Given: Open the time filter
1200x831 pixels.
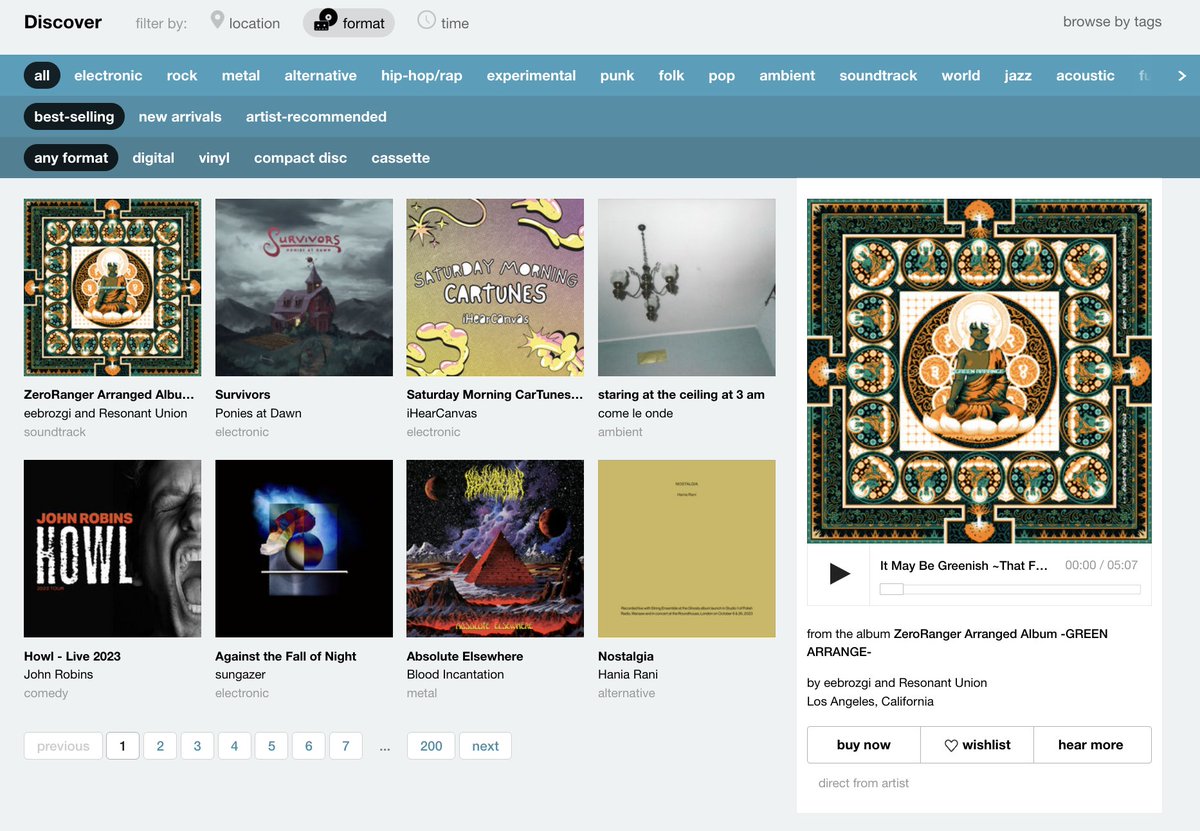Looking at the screenshot, I should pyautogui.click(x=443, y=22).
